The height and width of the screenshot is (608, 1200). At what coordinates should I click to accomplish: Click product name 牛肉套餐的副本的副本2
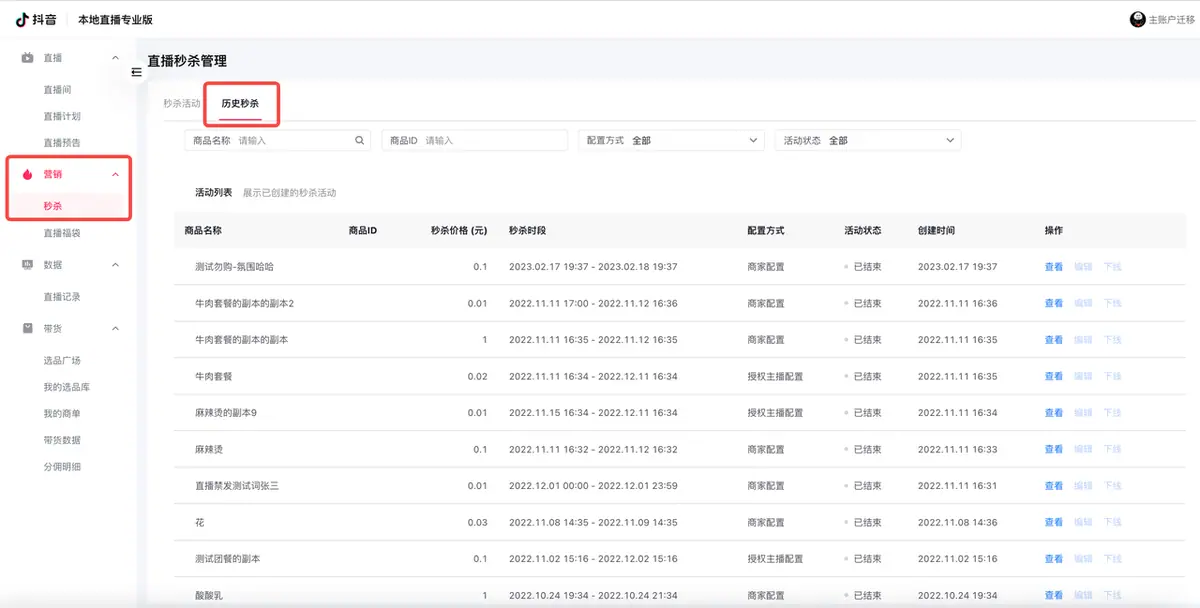tap(244, 303)
